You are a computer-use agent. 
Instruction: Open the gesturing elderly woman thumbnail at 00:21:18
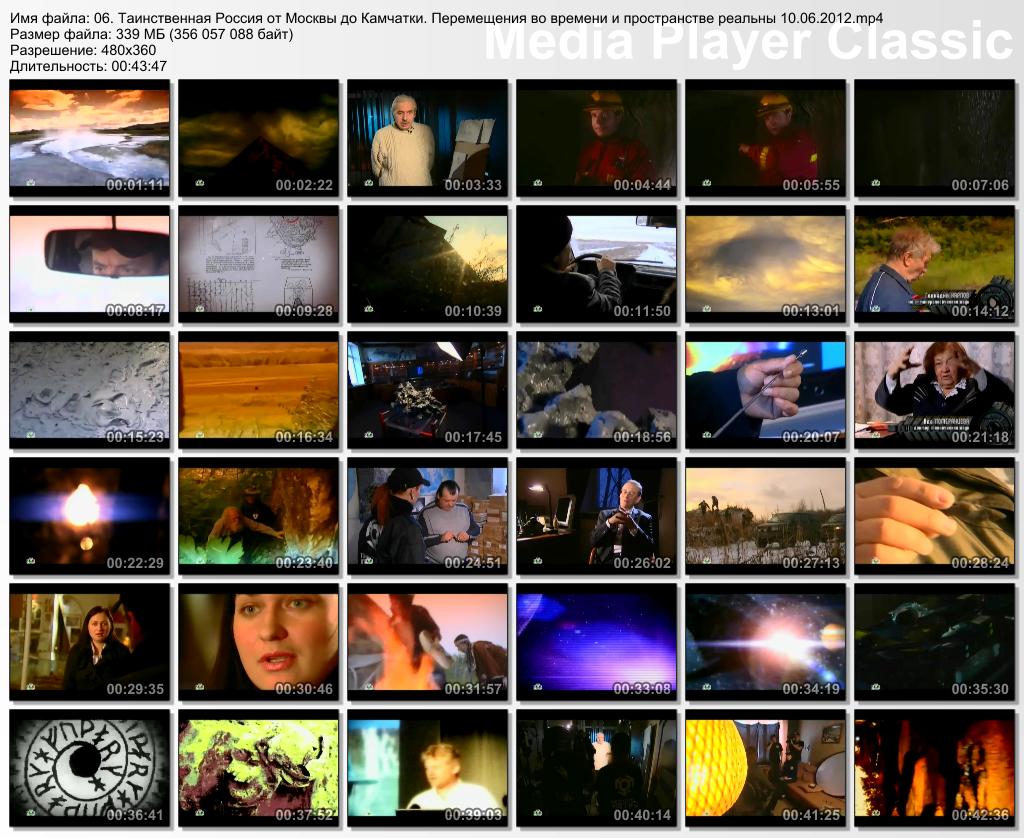coord(934,391)
